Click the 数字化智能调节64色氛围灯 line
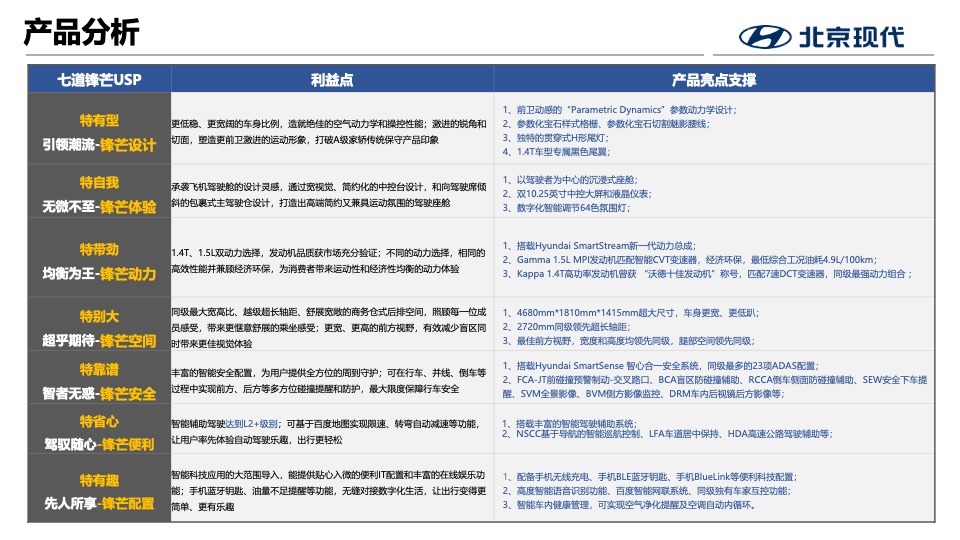 pos(566,208)
